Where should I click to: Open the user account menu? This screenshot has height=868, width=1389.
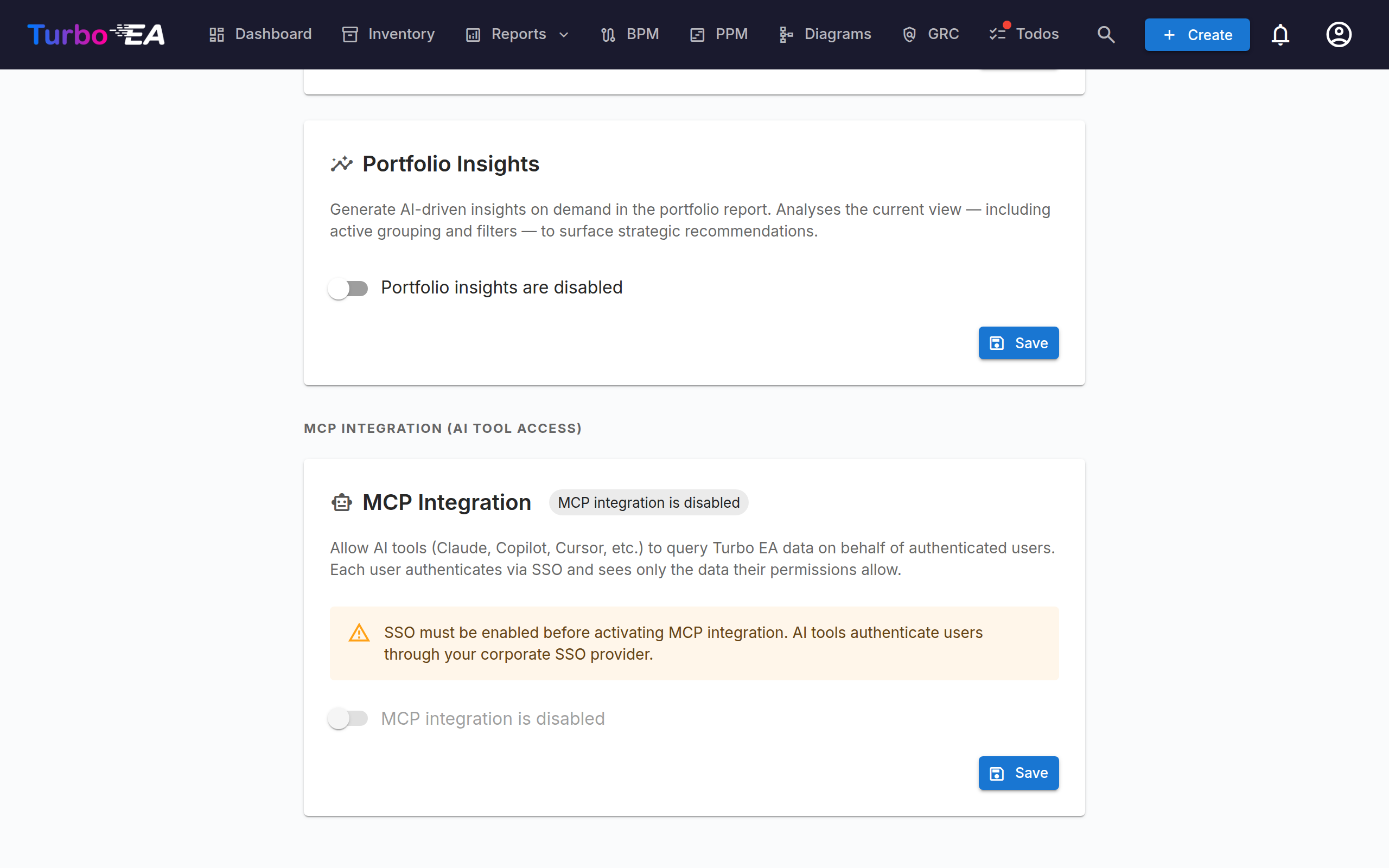pyautogui.click(x=1339, y=34)
